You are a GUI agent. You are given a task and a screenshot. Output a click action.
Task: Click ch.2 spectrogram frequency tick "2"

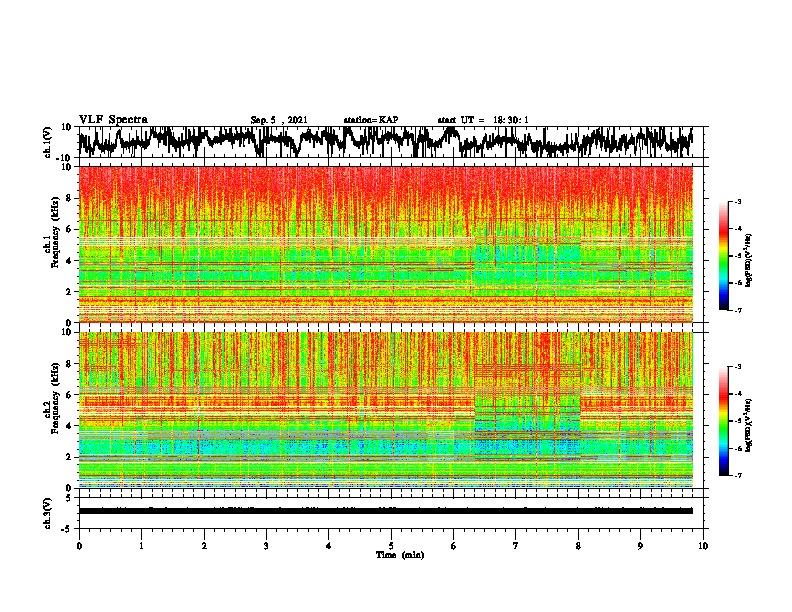pos(70,457)
